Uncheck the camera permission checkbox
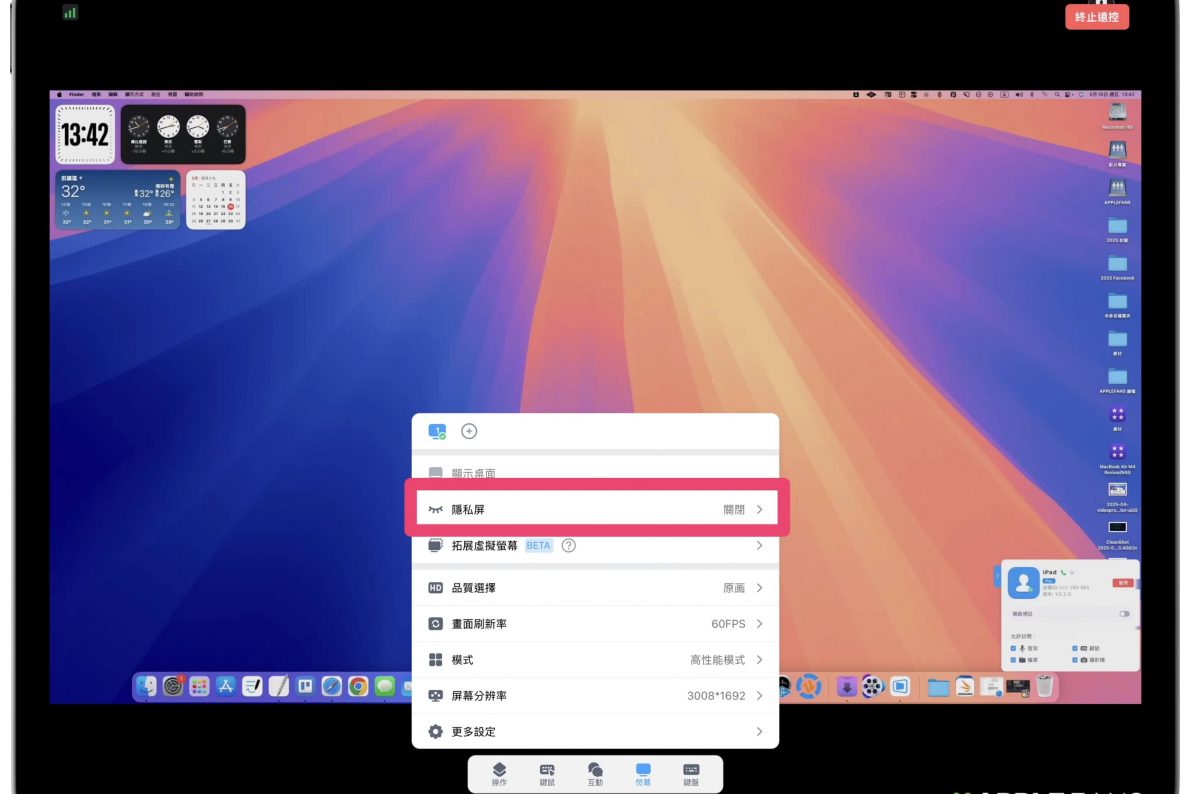This screenshot has height=794, width=1191. 1075,660
